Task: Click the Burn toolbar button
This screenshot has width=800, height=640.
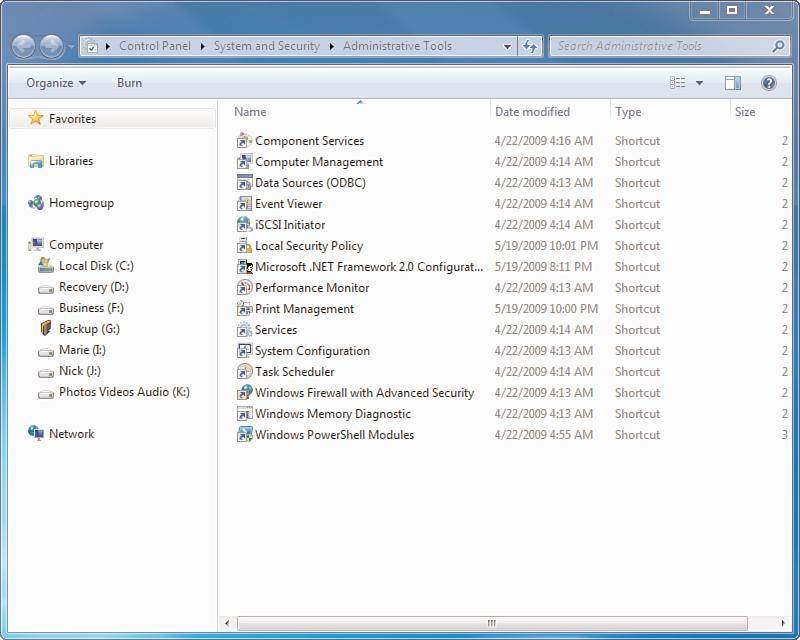Action: [129, 83]
